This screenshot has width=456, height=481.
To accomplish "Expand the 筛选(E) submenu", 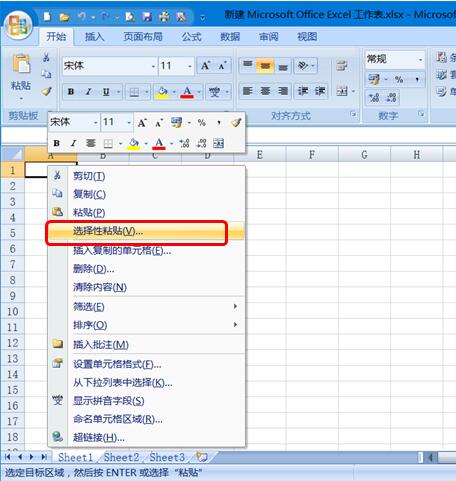I will pos(147,307).
